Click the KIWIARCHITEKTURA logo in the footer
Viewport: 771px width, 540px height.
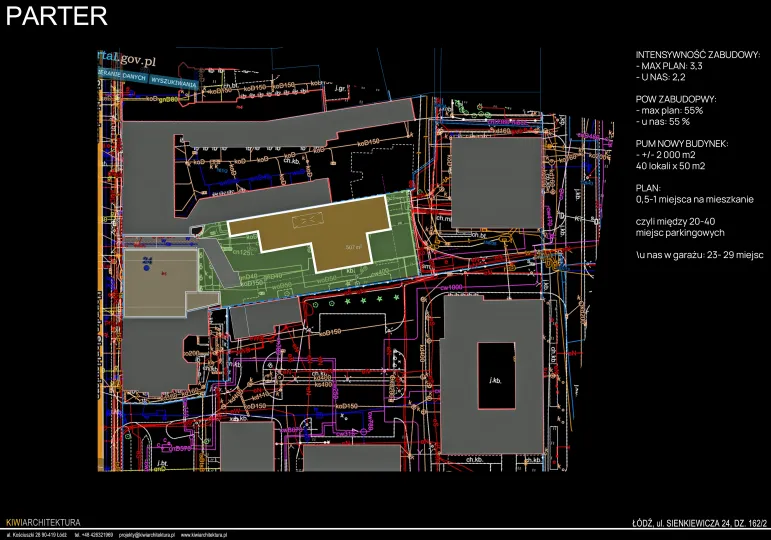42,523
